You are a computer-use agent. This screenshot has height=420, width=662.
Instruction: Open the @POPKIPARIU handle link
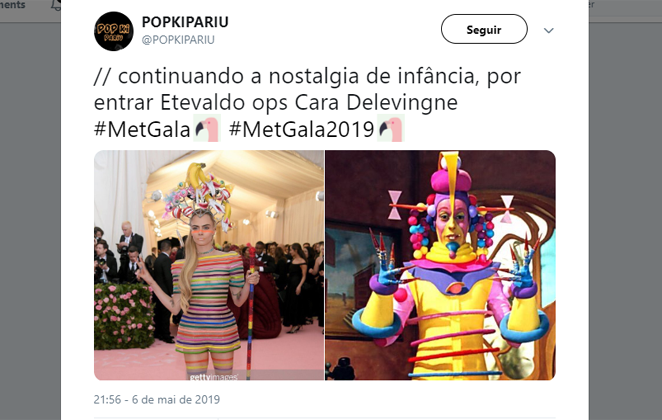178,40
